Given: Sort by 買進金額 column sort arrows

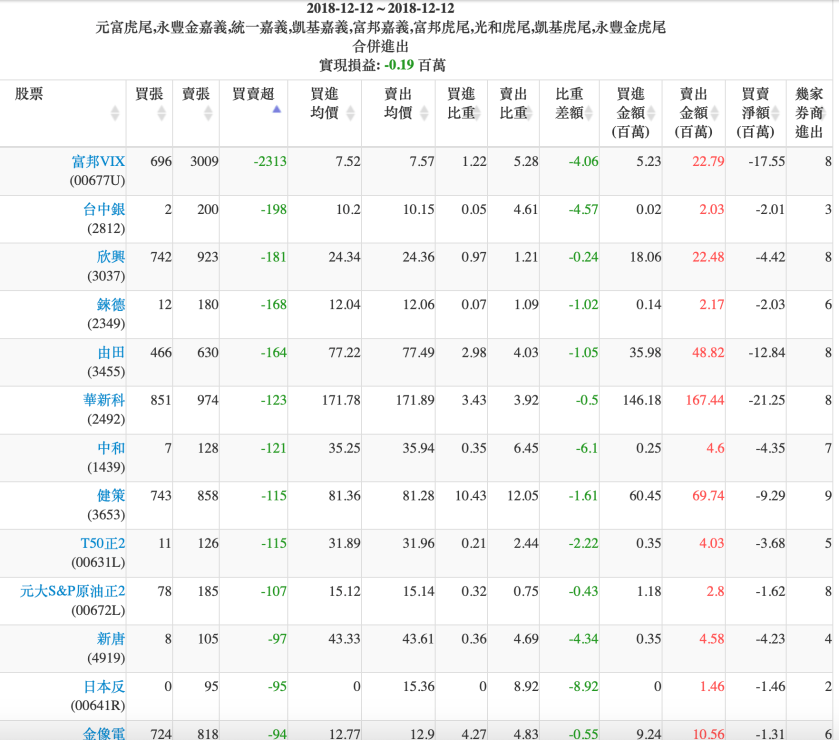Looking at the screenshot, I should 651,113.
